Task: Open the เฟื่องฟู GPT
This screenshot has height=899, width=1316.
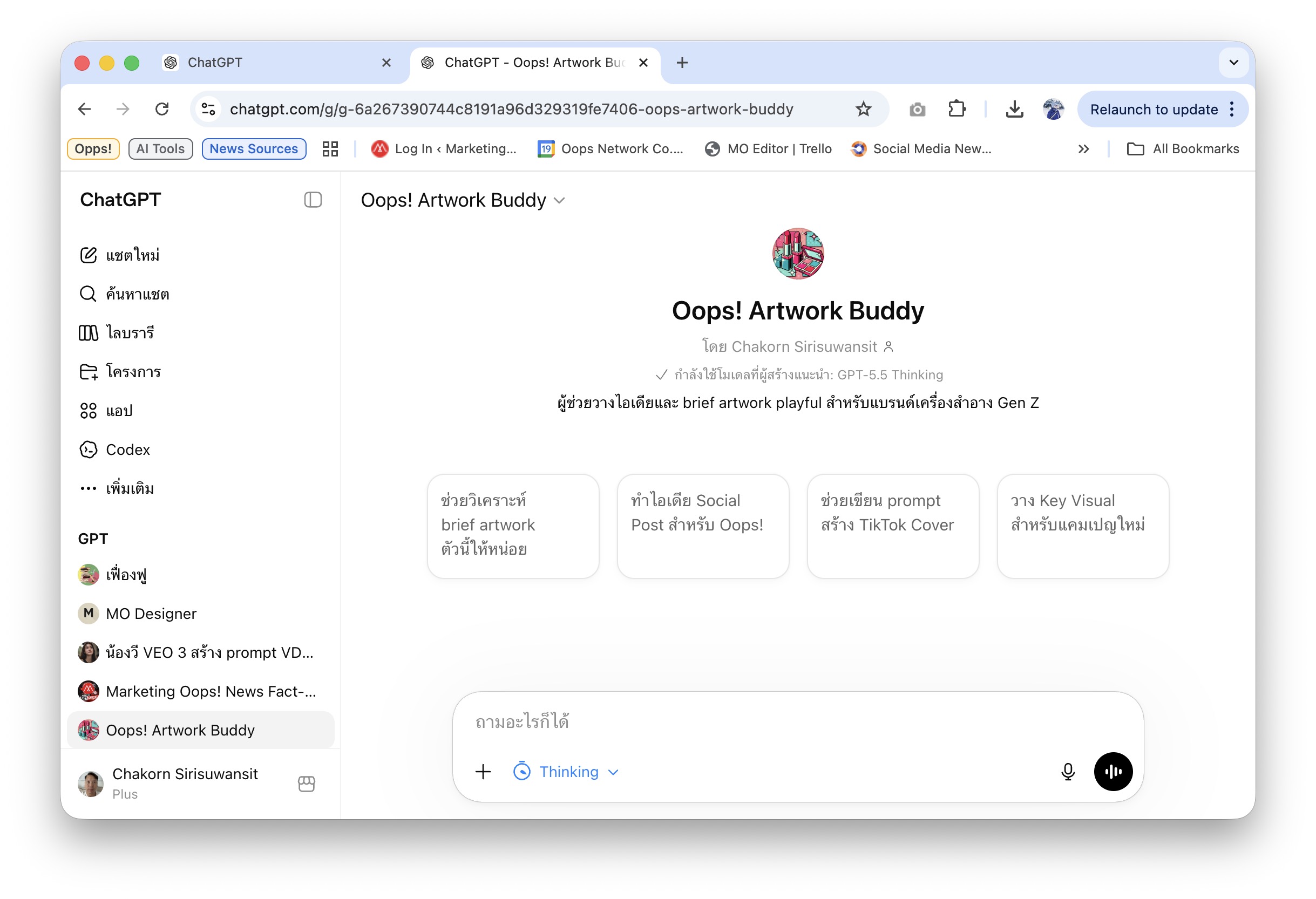Action: [x=200, y=575]
